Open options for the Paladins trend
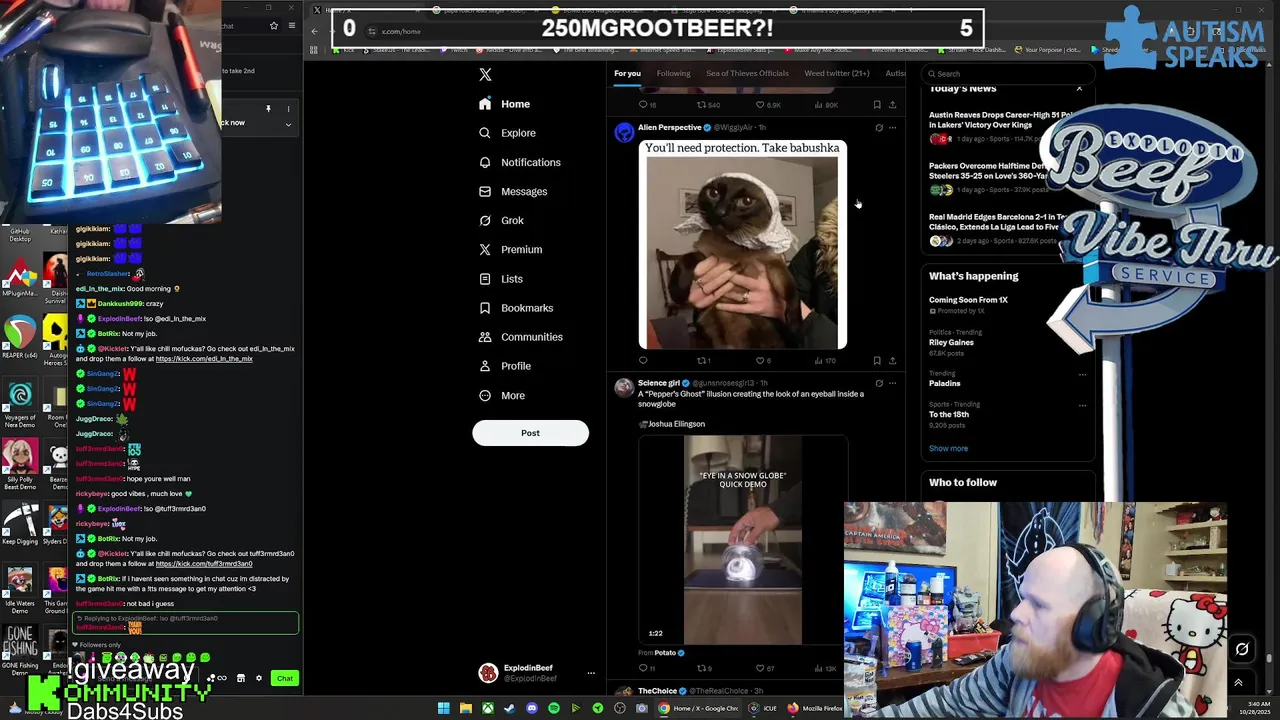 pyautogui.click(x=1082, y=375)
